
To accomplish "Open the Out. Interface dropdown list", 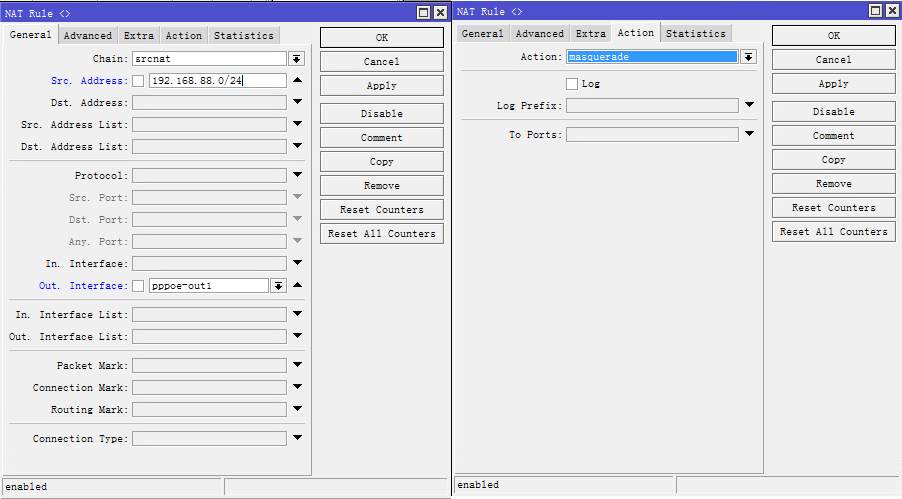I will (x=278, y=286).
